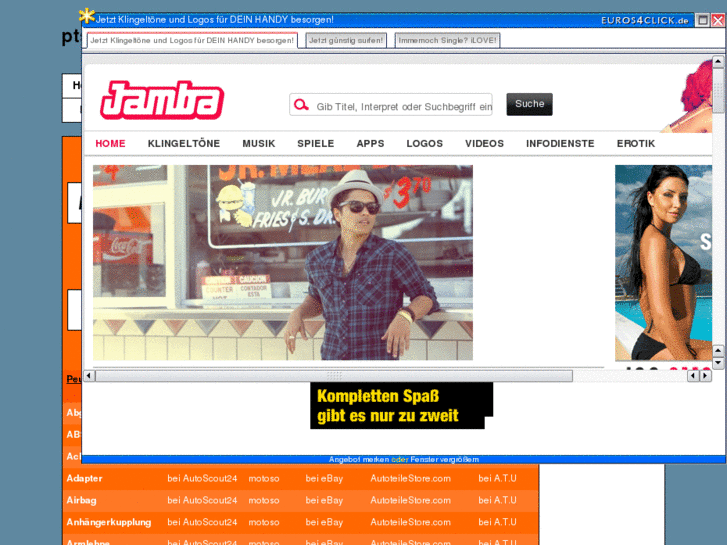The height and width of the screenshot is (545, 727).
Task: Click the Airbag row label
Action: click(81, 500)
